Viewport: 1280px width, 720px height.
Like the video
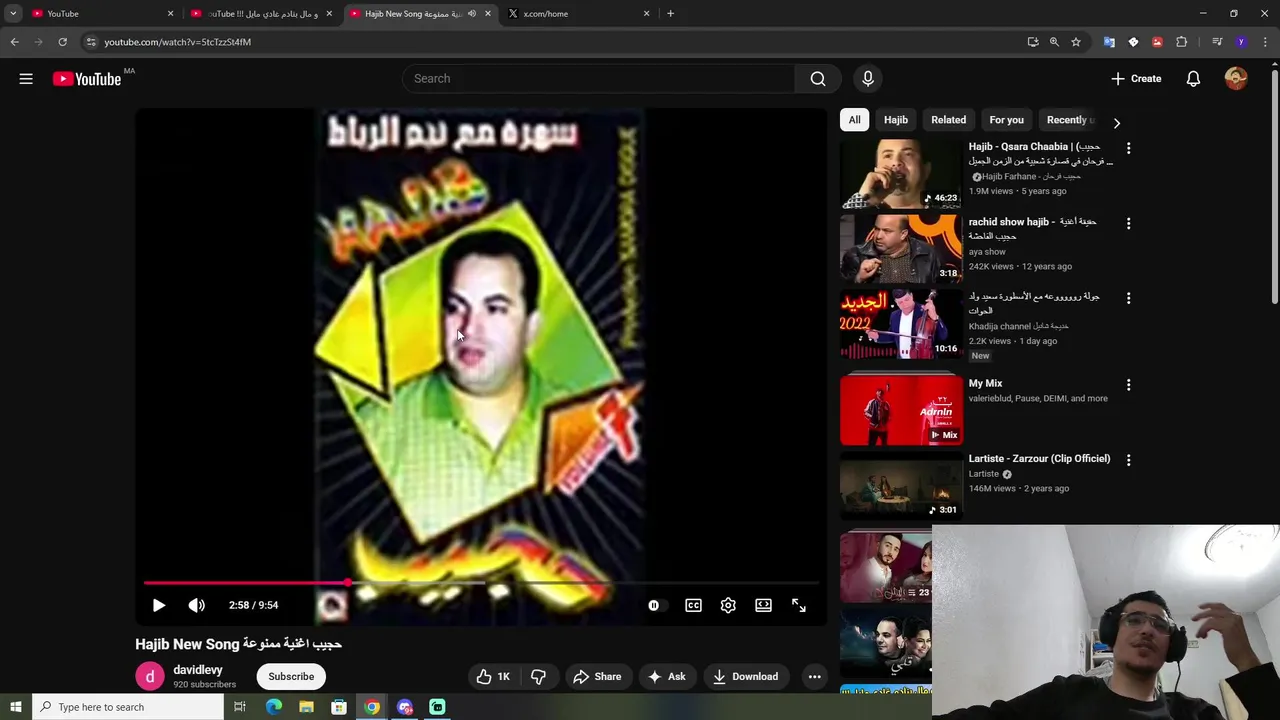pyautogui.click(x=495, y=677)
